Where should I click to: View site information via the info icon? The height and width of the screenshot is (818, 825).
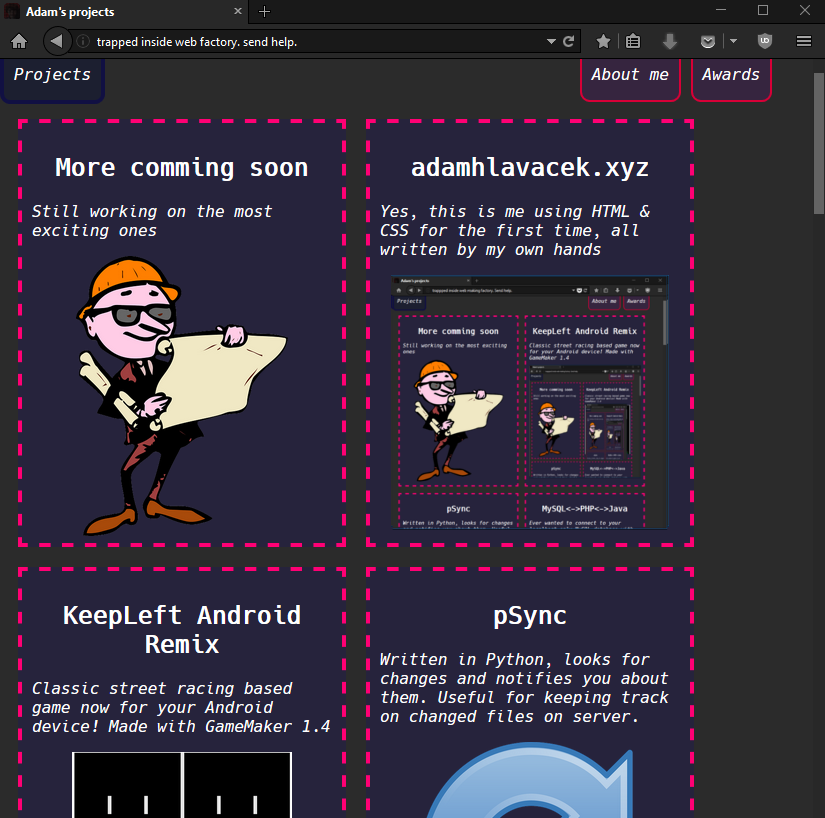81,41
